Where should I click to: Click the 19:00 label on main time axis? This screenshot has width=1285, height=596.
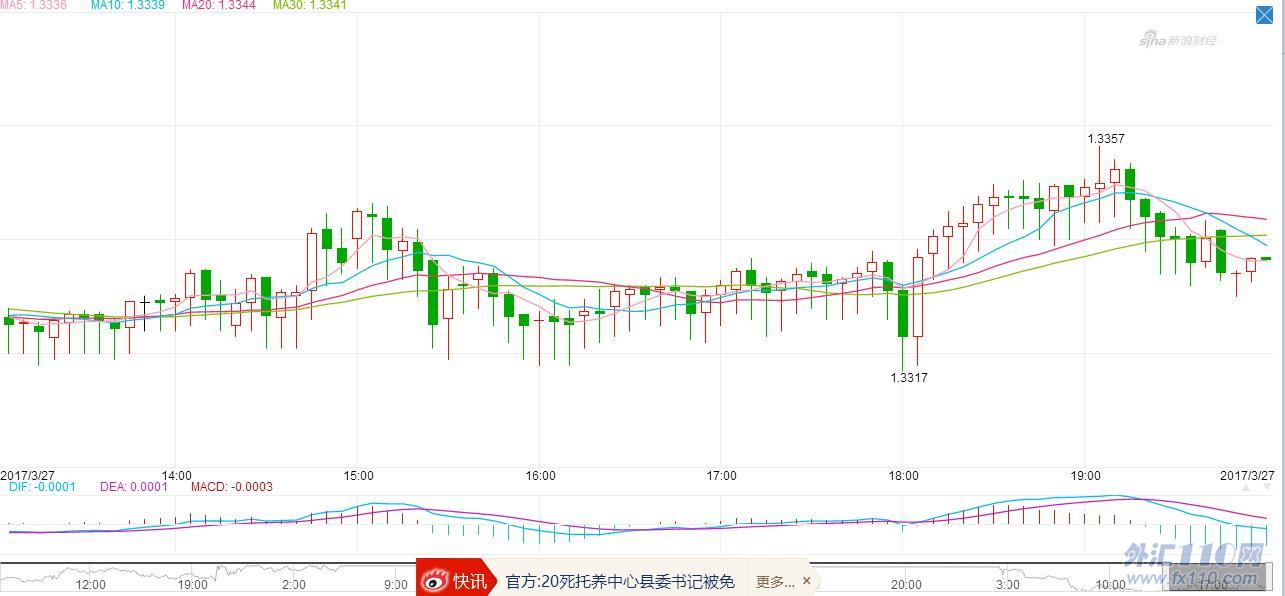click(1085, 476)
